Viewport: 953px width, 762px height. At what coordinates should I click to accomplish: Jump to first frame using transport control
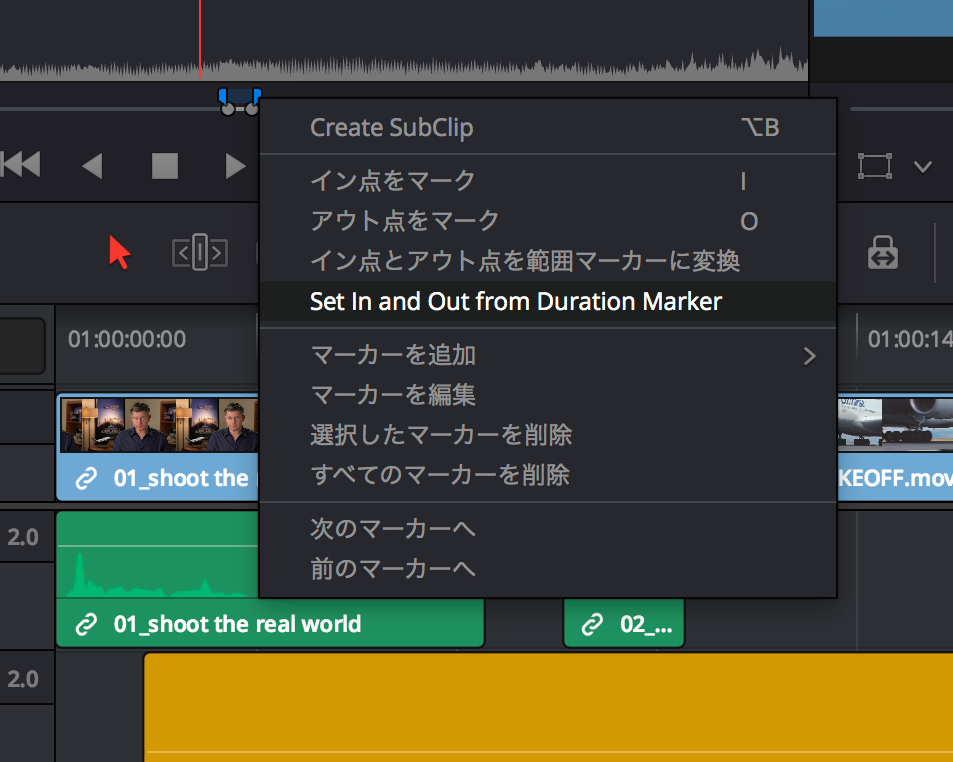pos(20,165)
